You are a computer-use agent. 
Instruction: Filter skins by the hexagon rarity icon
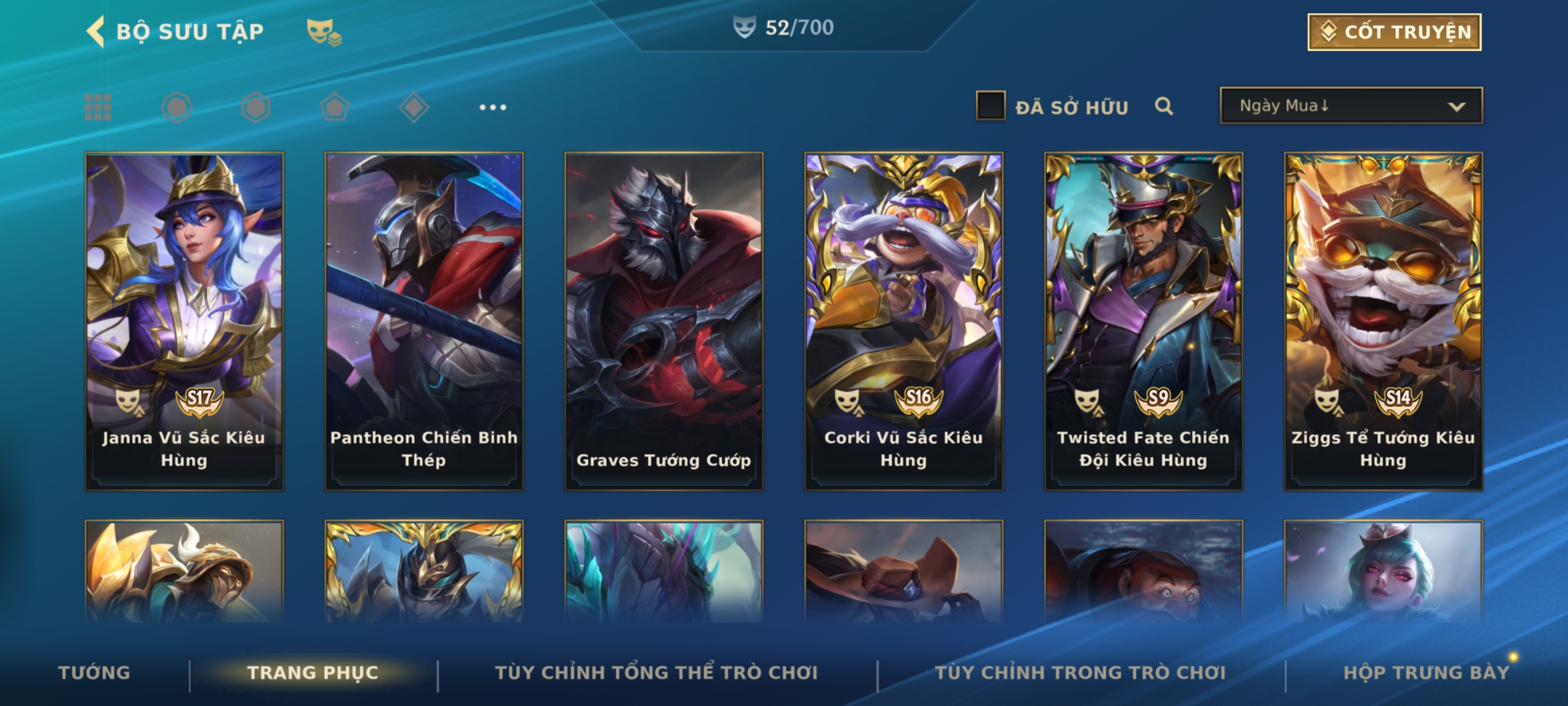pos(255,107)
